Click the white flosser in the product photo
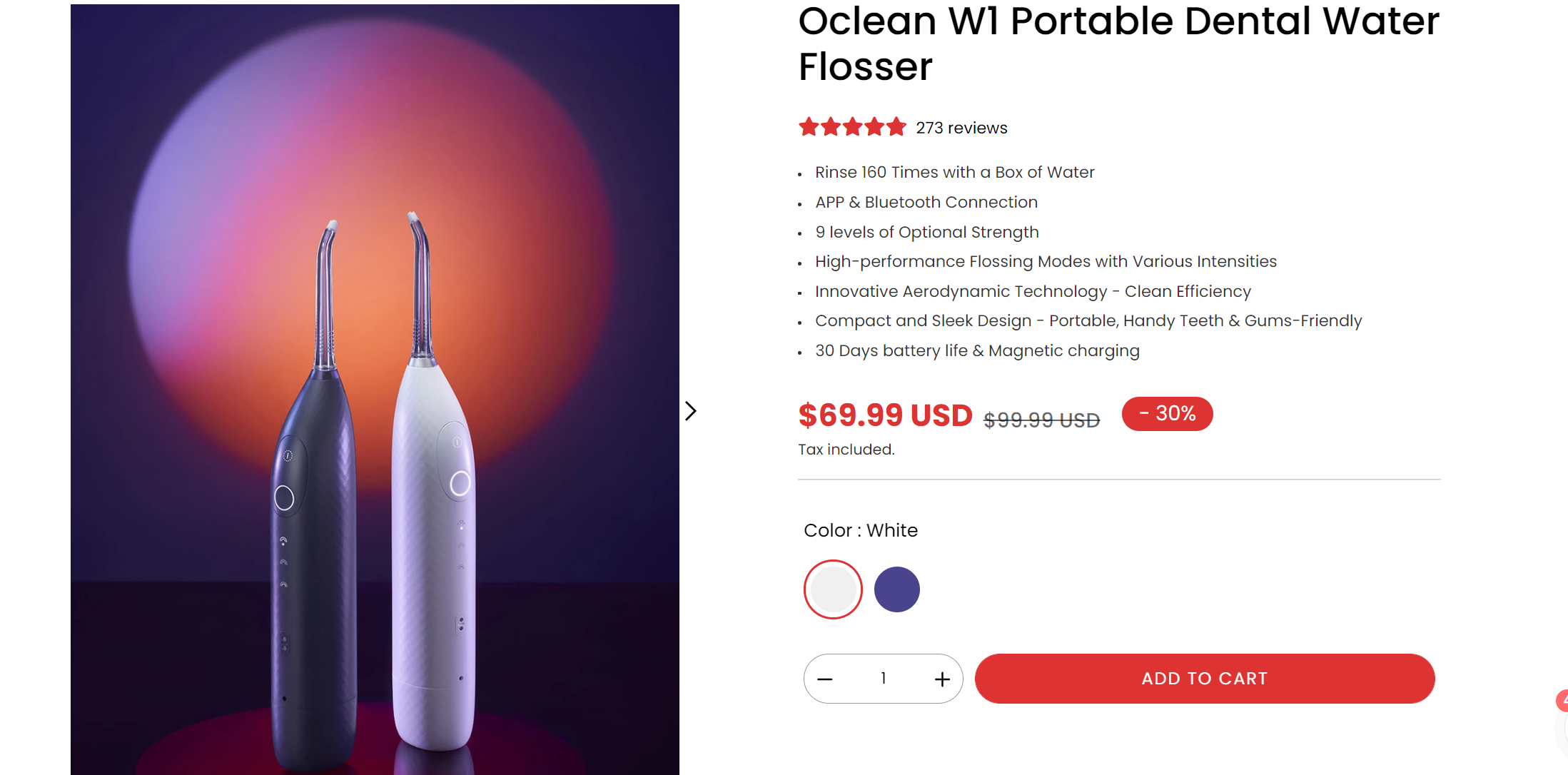The width and height of the screenshot is (1568, 775). [x=433, y=557]
